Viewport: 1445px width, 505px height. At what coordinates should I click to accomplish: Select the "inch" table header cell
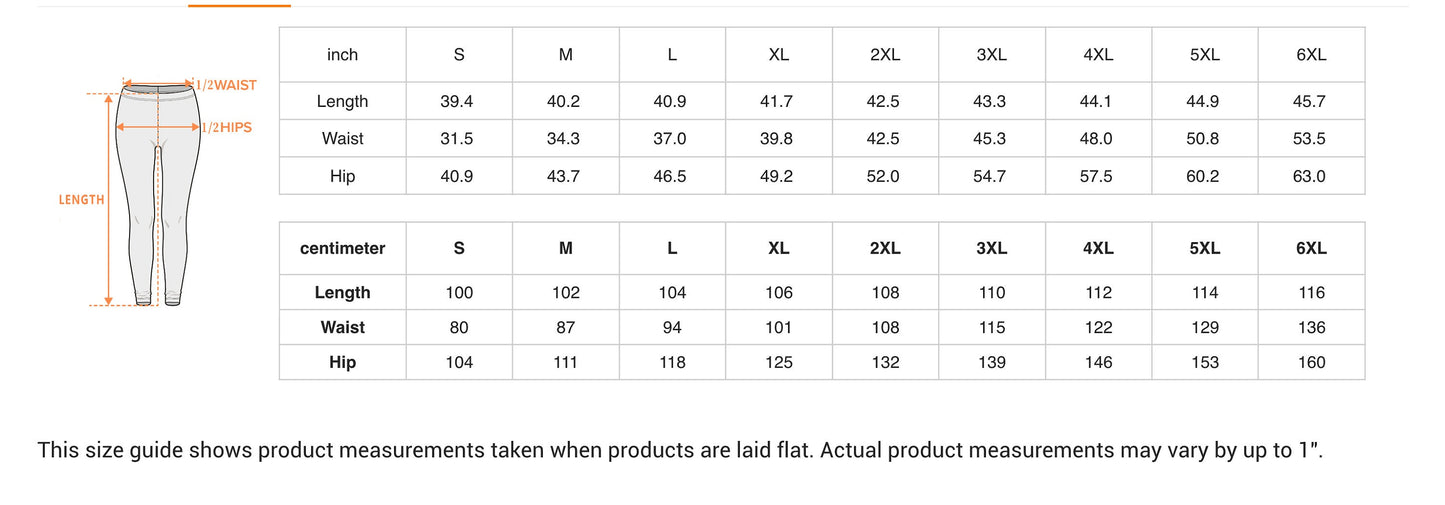(342, 55)
